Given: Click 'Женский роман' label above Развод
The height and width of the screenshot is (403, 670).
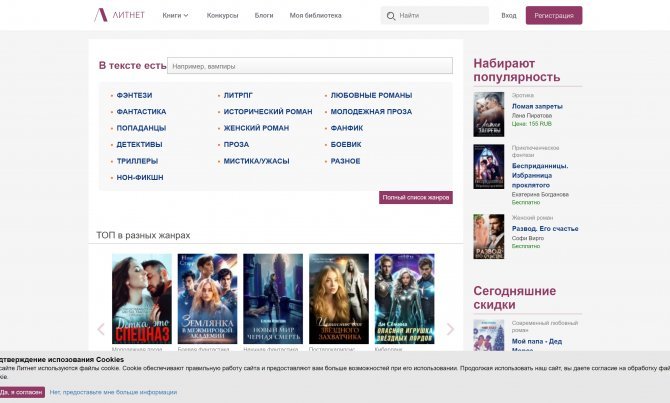Looking at the screenshot, I should click(532, 218).
